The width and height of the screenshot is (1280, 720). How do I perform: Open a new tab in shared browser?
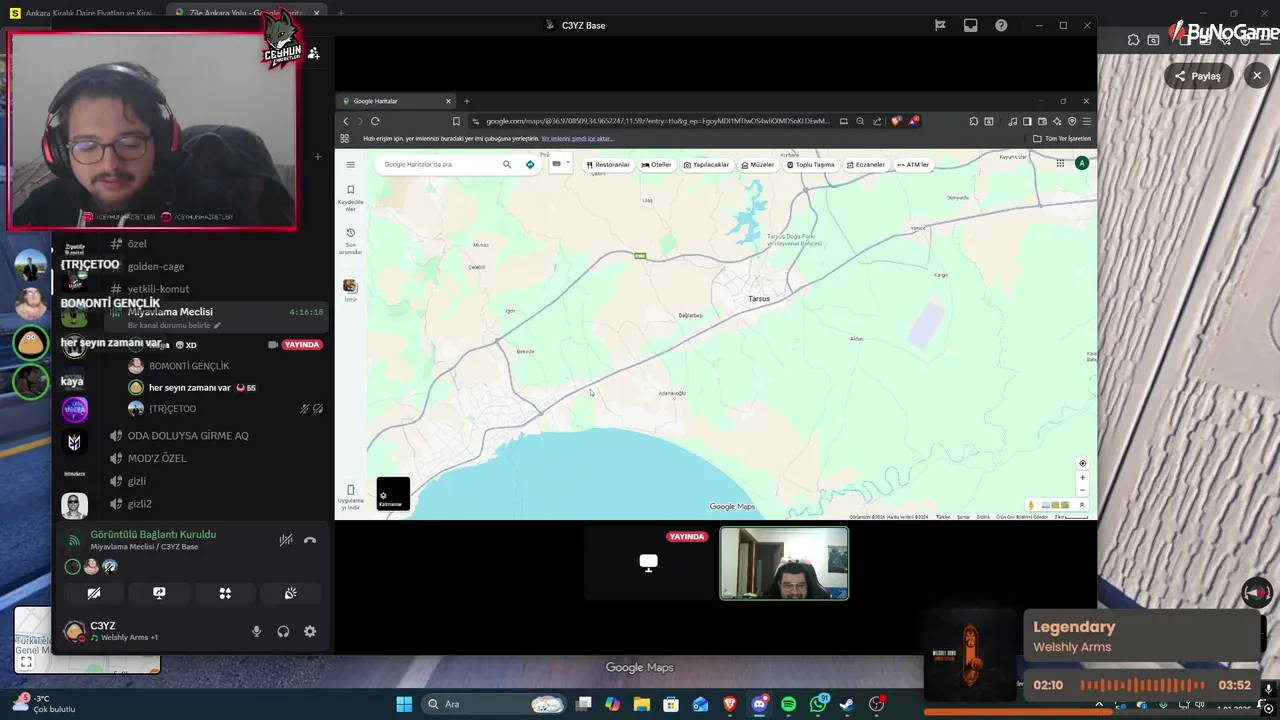pos(466,101)
